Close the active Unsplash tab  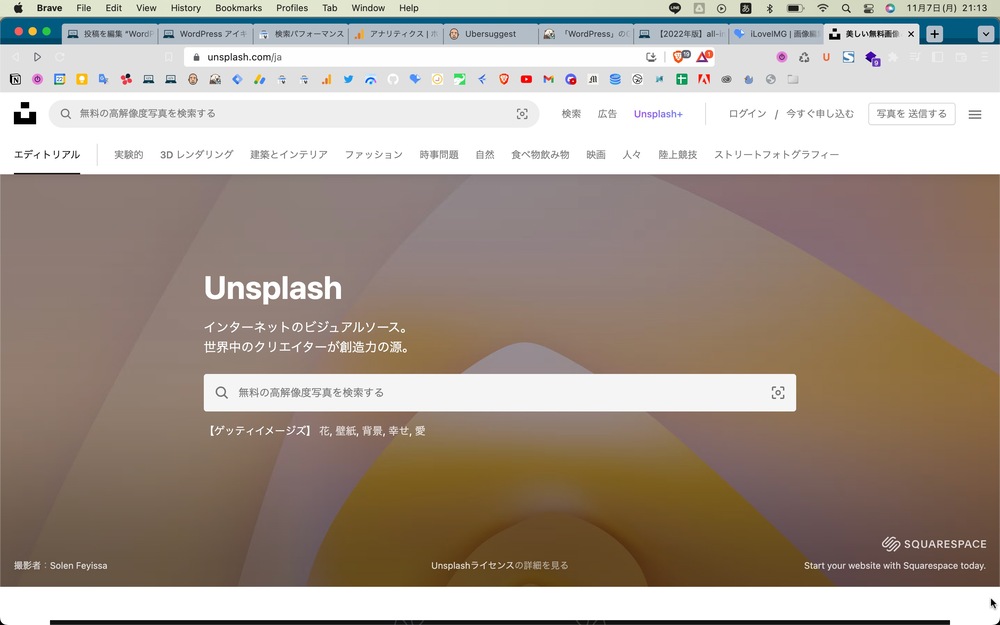click(x=911, y=34)
